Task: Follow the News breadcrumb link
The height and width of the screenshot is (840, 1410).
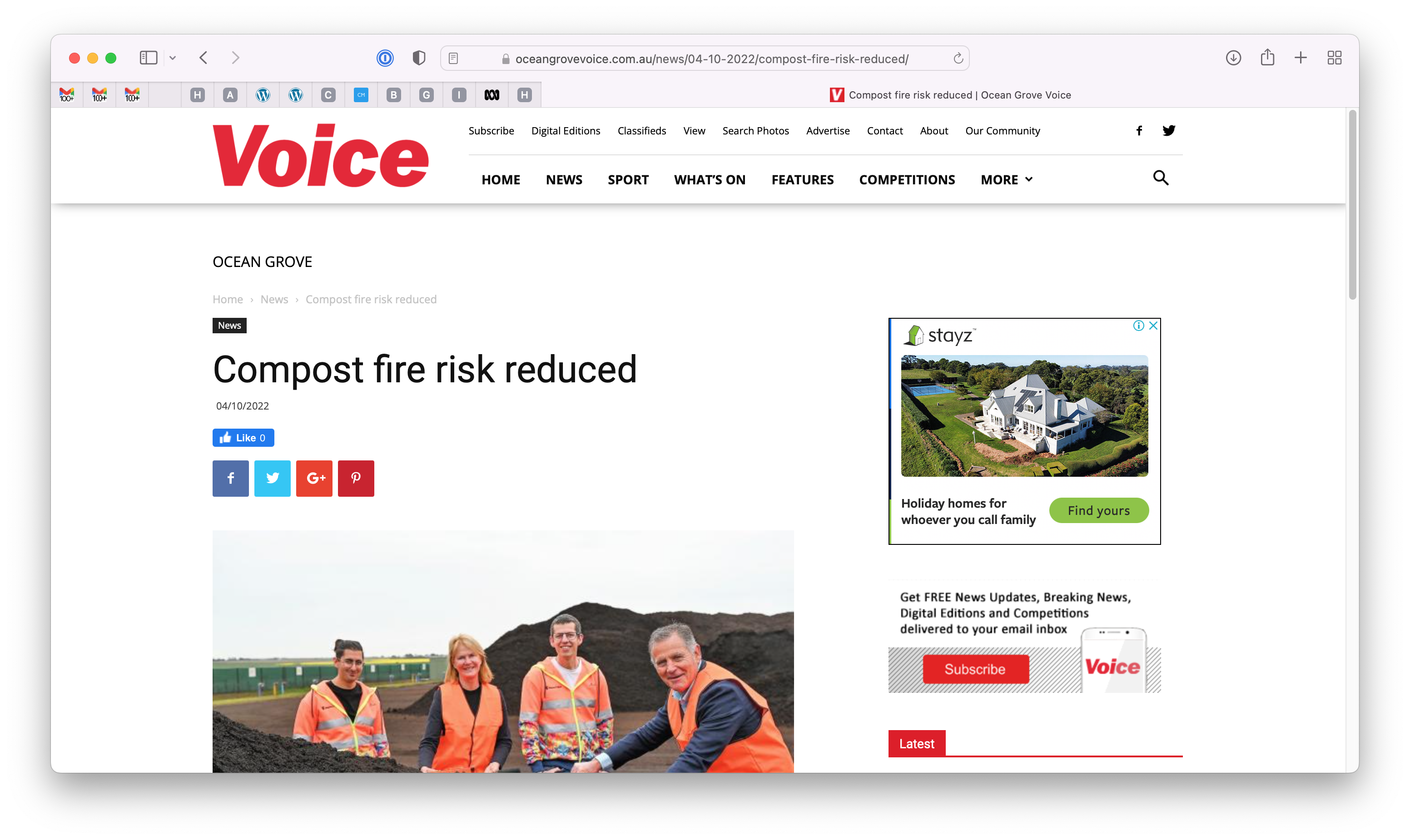Action: click(274, 299)
